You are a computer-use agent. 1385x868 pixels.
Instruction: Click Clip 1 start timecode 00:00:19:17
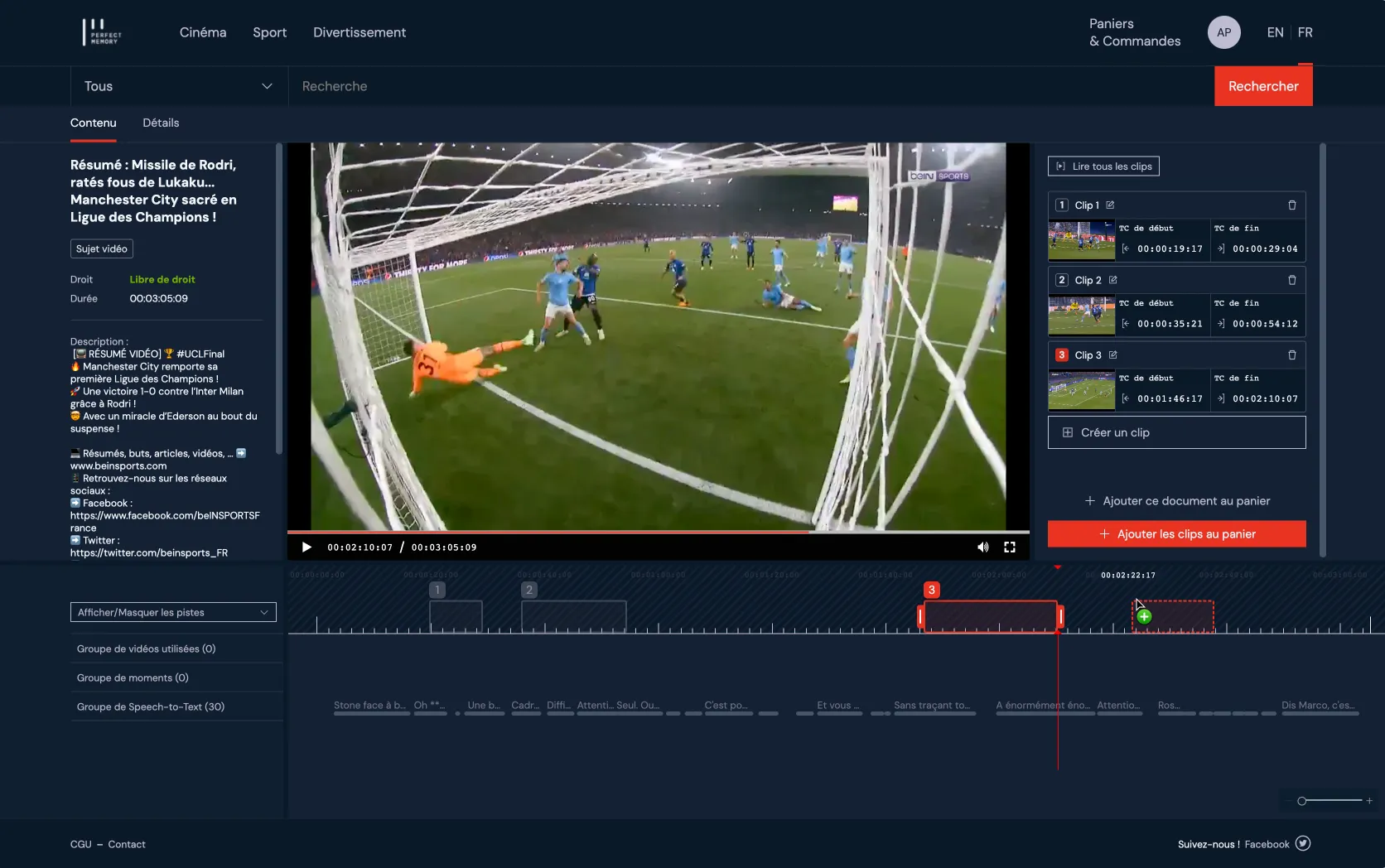(x=1170, y=248)
